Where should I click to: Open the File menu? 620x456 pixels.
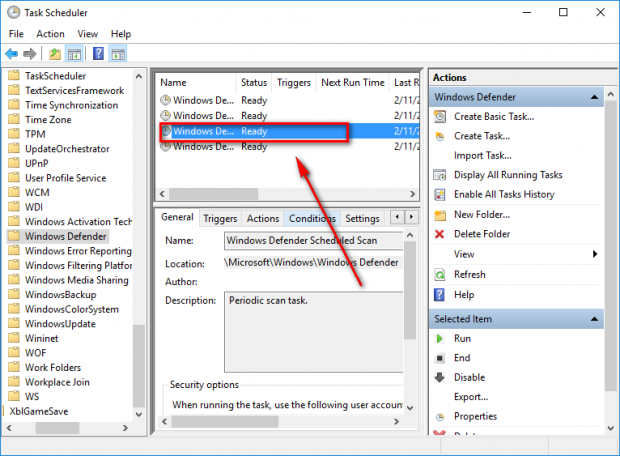16,34
